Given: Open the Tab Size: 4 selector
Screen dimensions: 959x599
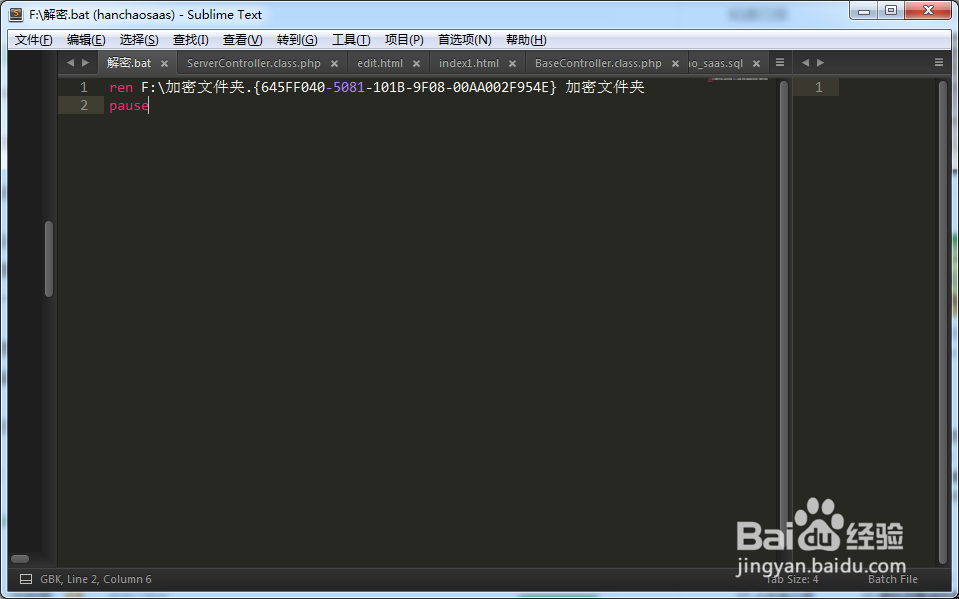Looking at the screenshot, I should [x=791, y=578].
